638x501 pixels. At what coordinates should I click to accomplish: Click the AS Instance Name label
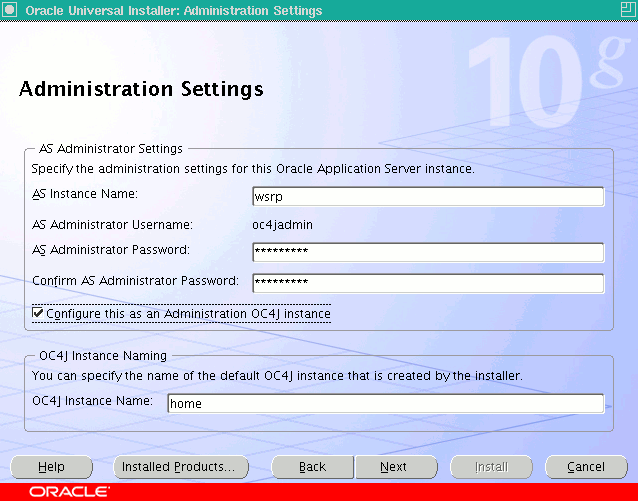coord(85,194)
